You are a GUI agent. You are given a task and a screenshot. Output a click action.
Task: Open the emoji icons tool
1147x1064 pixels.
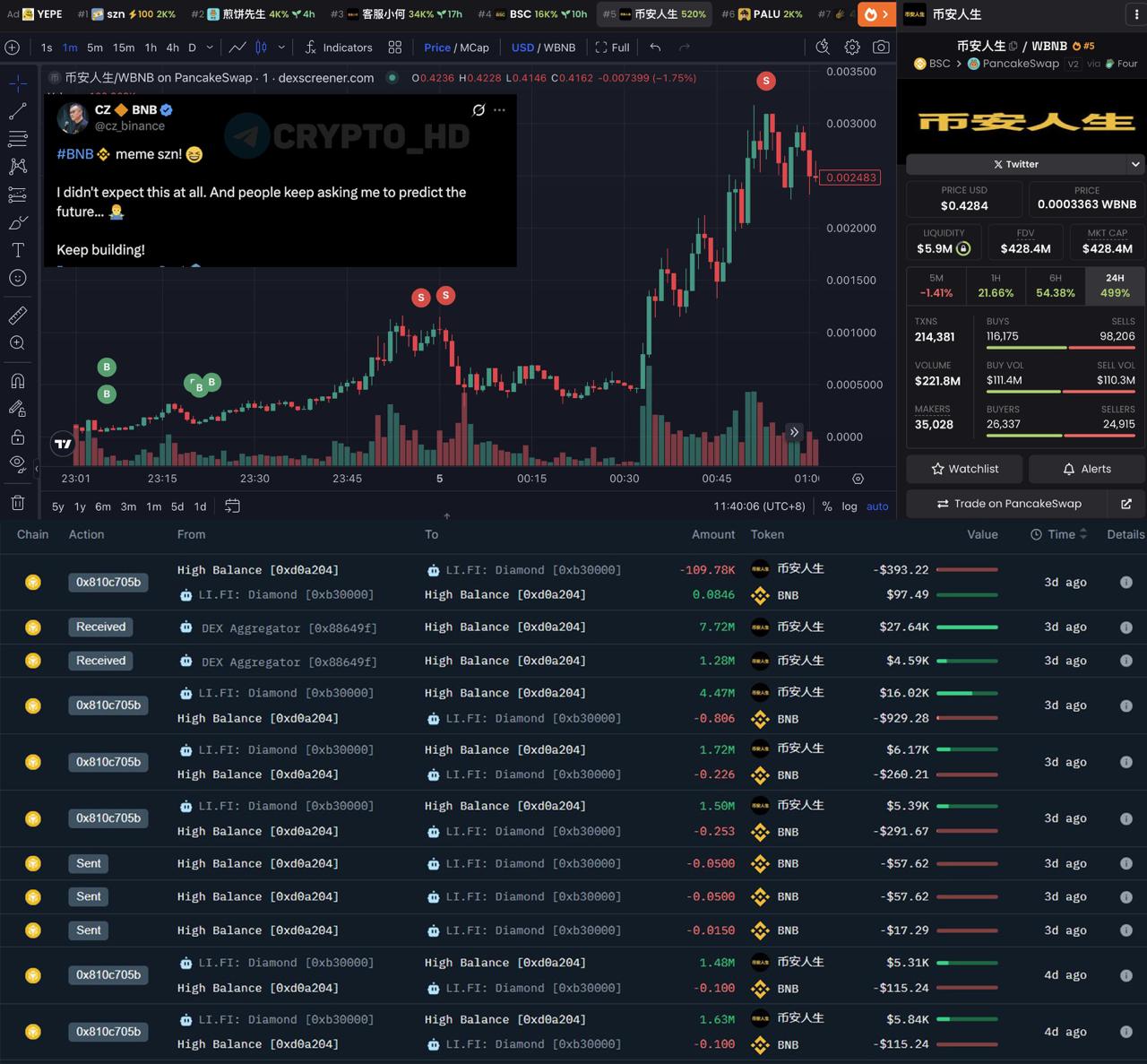18,278
